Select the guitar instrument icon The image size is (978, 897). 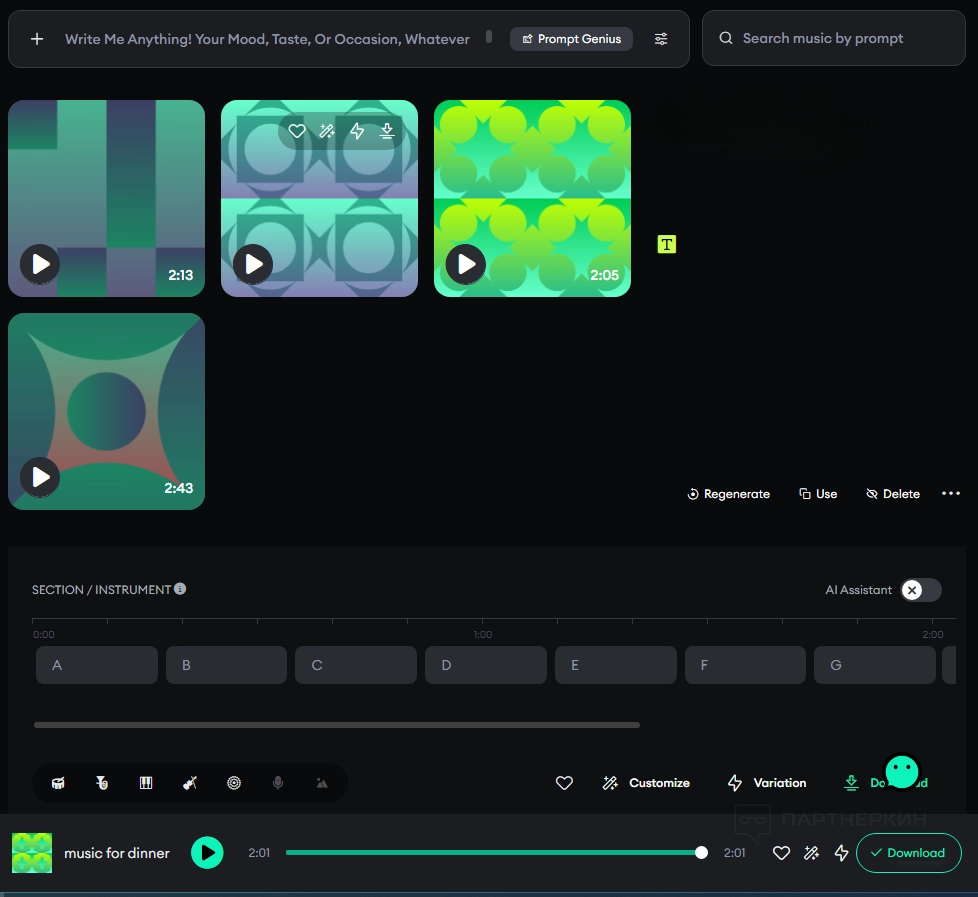click(x=190, y=783)
